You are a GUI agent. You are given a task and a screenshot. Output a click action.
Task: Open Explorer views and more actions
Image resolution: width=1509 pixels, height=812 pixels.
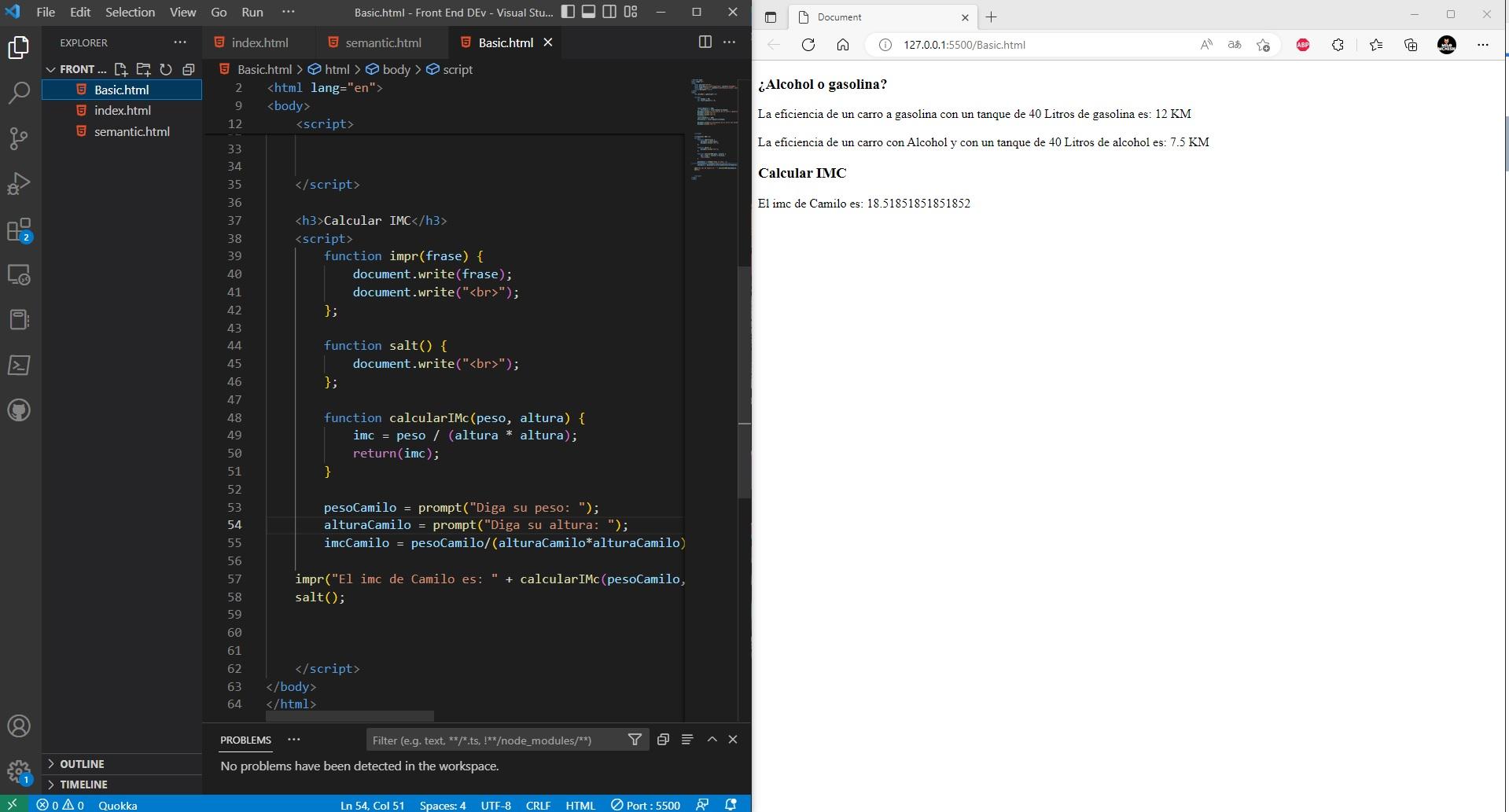pos(180,42)
